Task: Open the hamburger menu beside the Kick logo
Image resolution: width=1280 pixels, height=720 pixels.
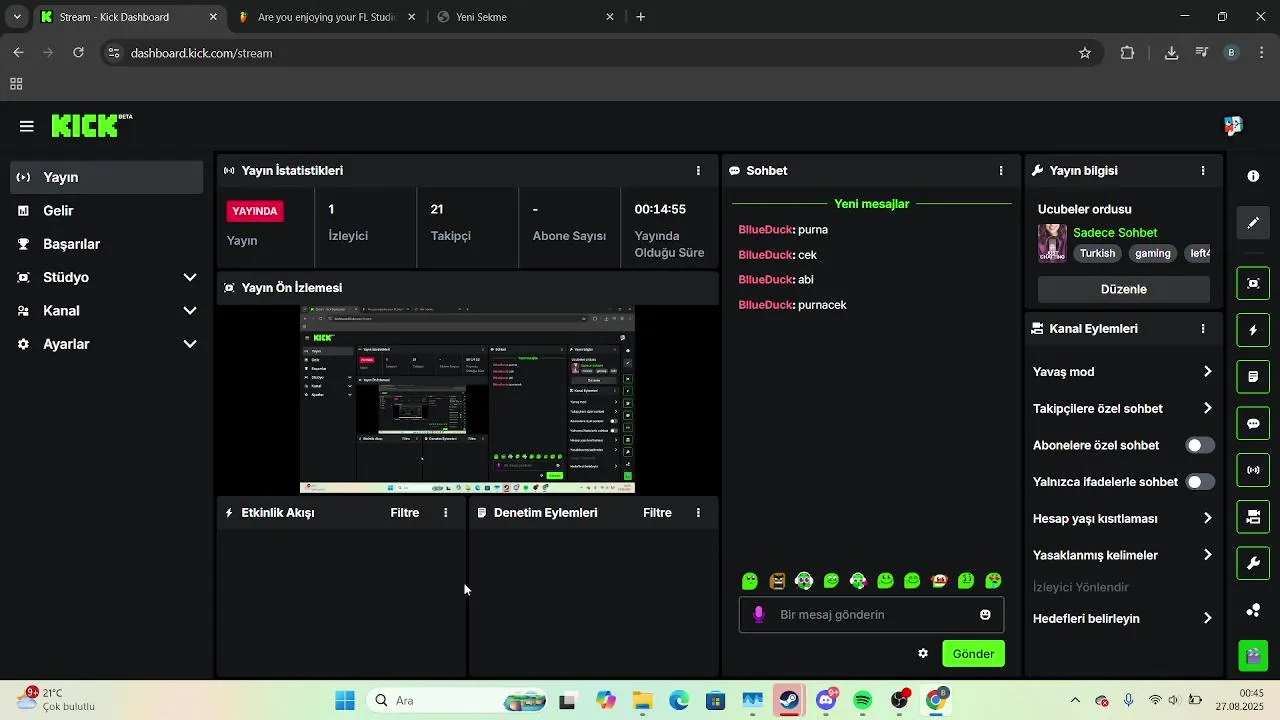Action: [27, 126]
